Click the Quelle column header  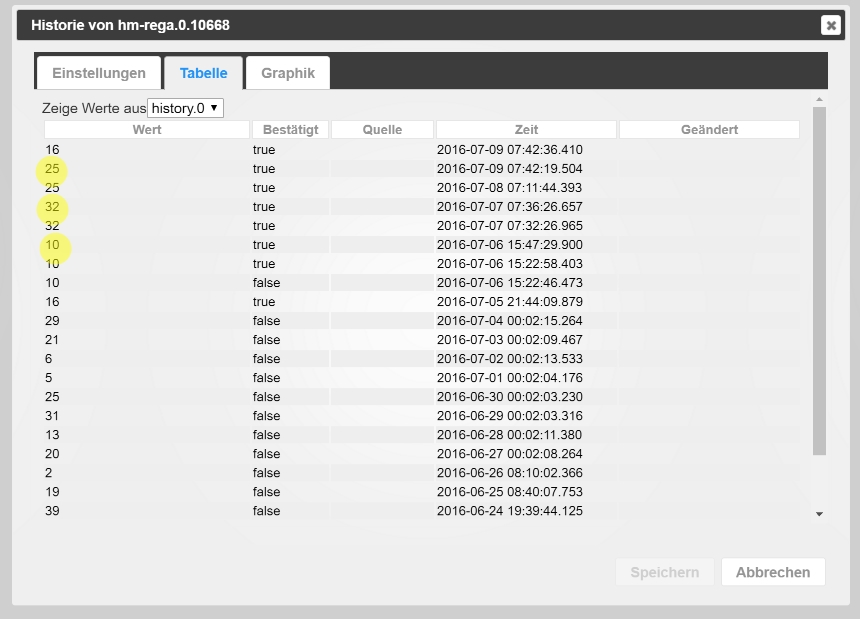pos(382,129)
